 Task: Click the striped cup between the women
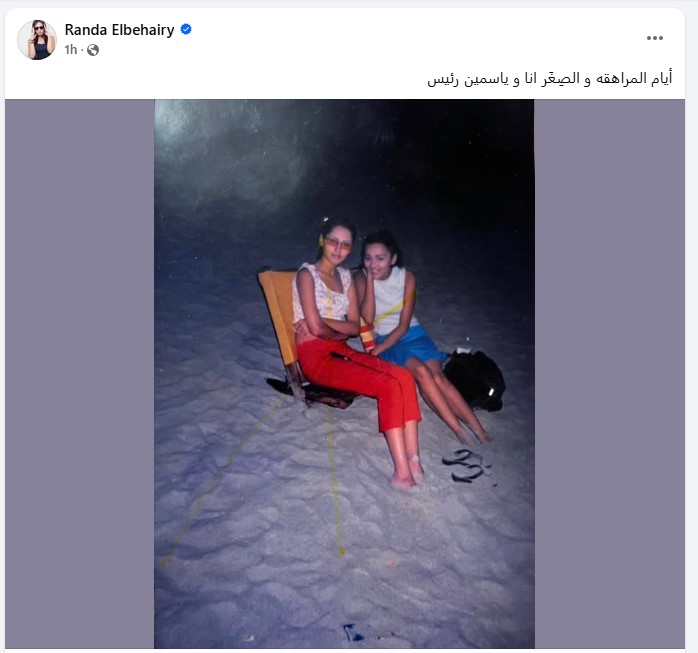coord(368,336)
